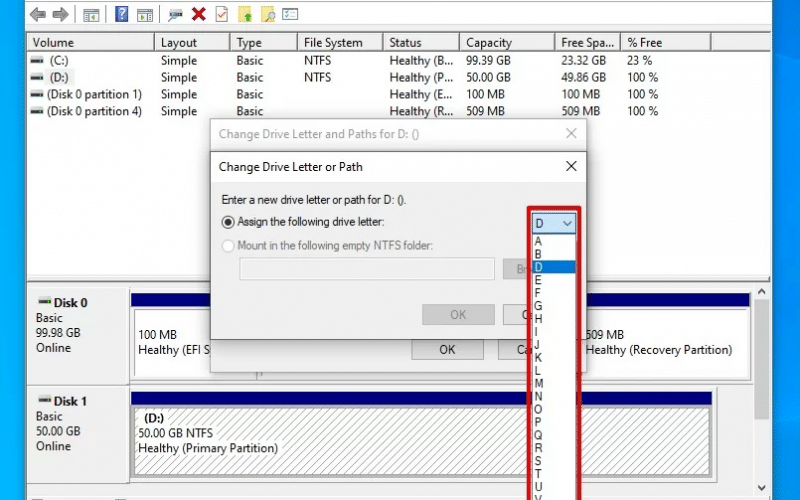Click the Back arrow toolbar icon
Image resolution: width=800 pixels, height=500 pixels.
37,14
